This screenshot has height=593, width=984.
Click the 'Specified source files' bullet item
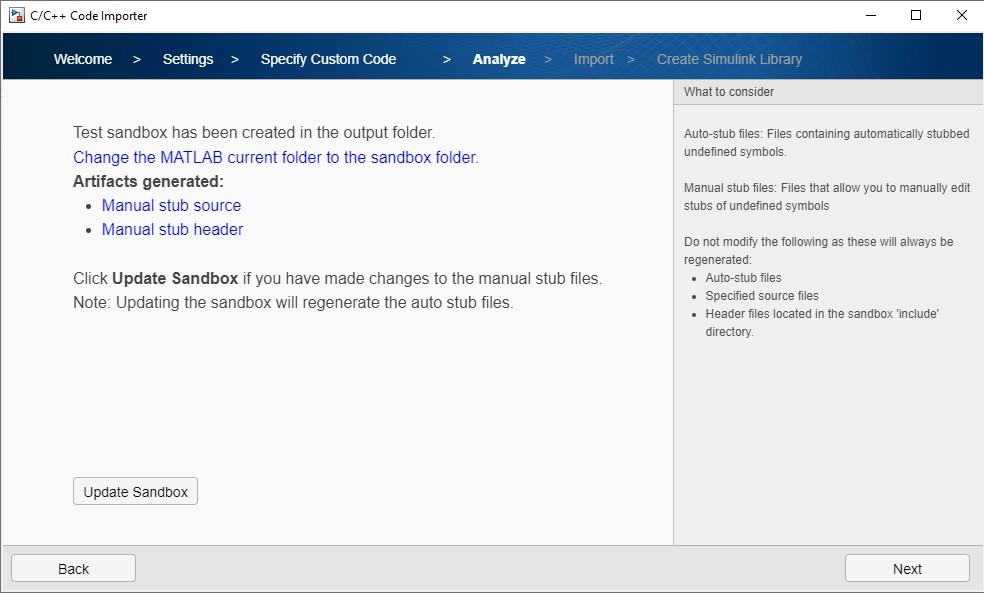(762, 296)
